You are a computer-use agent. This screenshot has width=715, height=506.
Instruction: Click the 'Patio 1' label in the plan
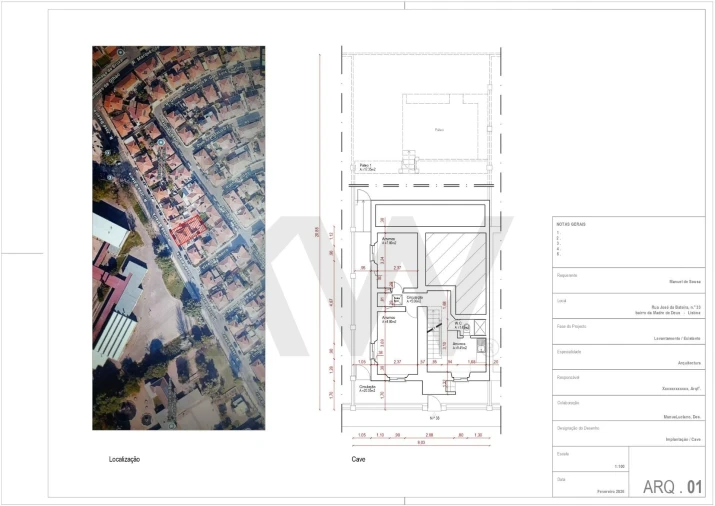coord(366,165)
